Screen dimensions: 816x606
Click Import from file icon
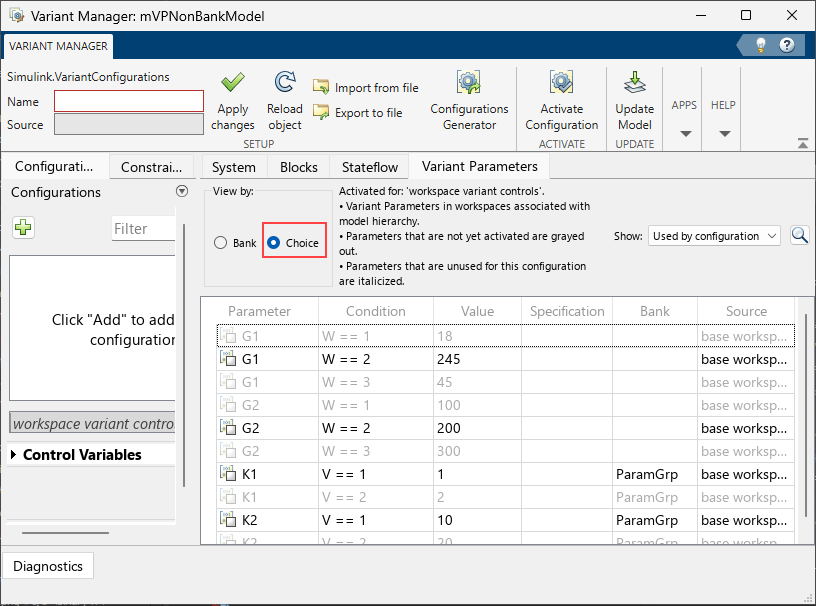point(321,87)
